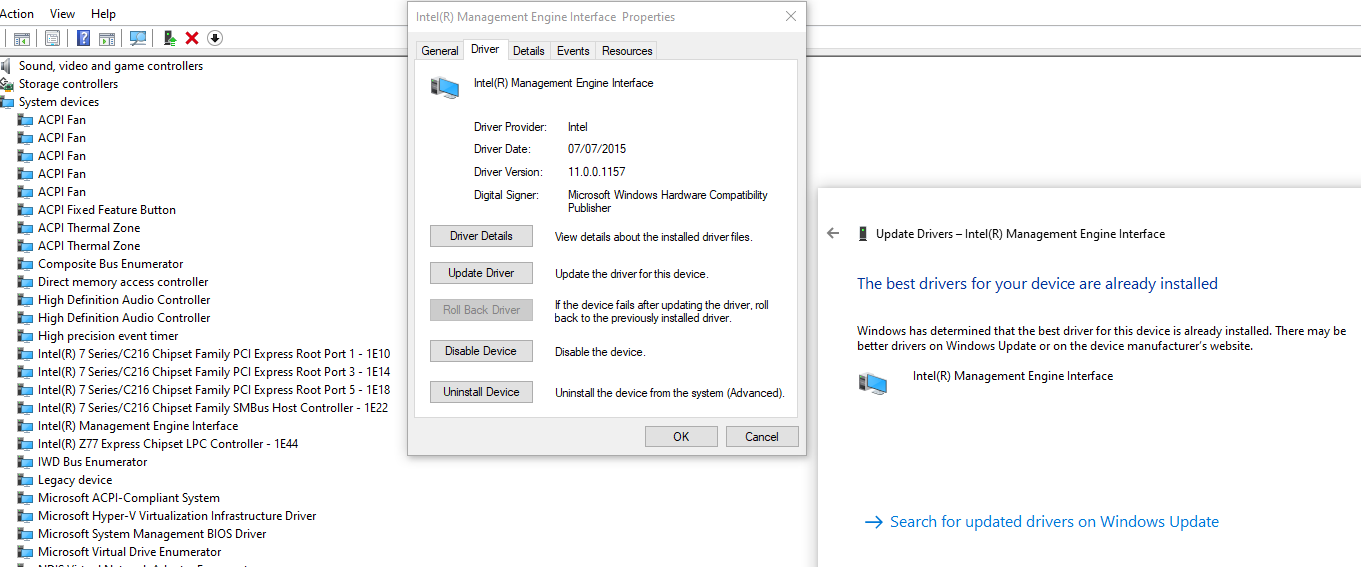Click the Cancel button
Image resolution: width=1361 pixels, height=567 pixels.
pyautogui.click(x=762, y=436)
